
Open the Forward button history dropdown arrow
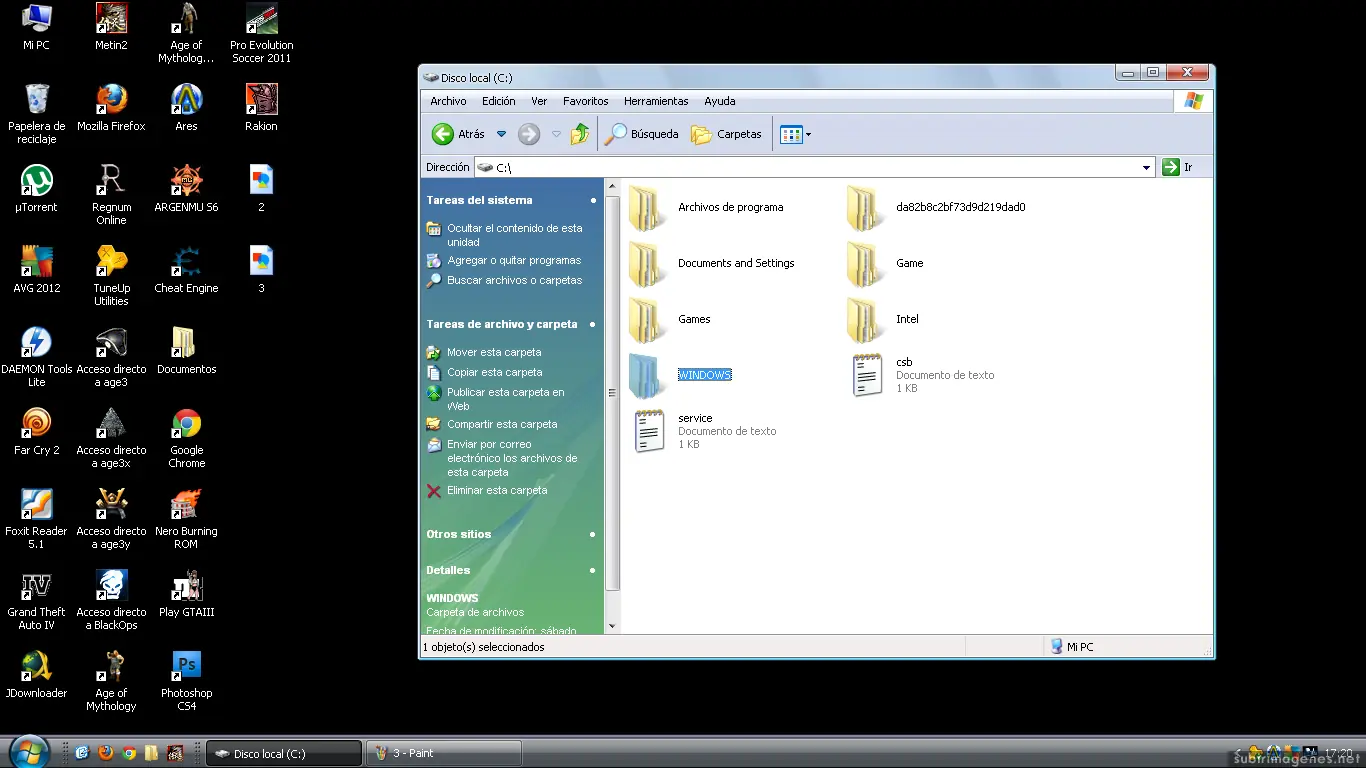(x=557, y=134)
